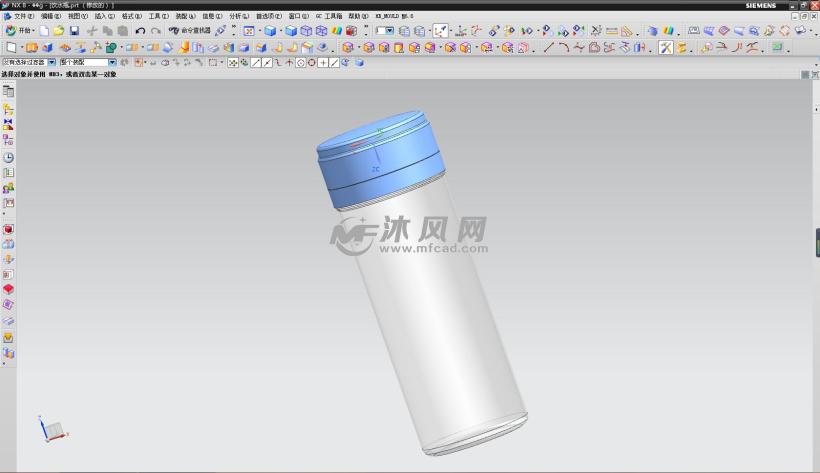This screenshot has width=820, height=473.
Task: Expand the selection rectangle dropdown arrow
Action: [222, 63]
